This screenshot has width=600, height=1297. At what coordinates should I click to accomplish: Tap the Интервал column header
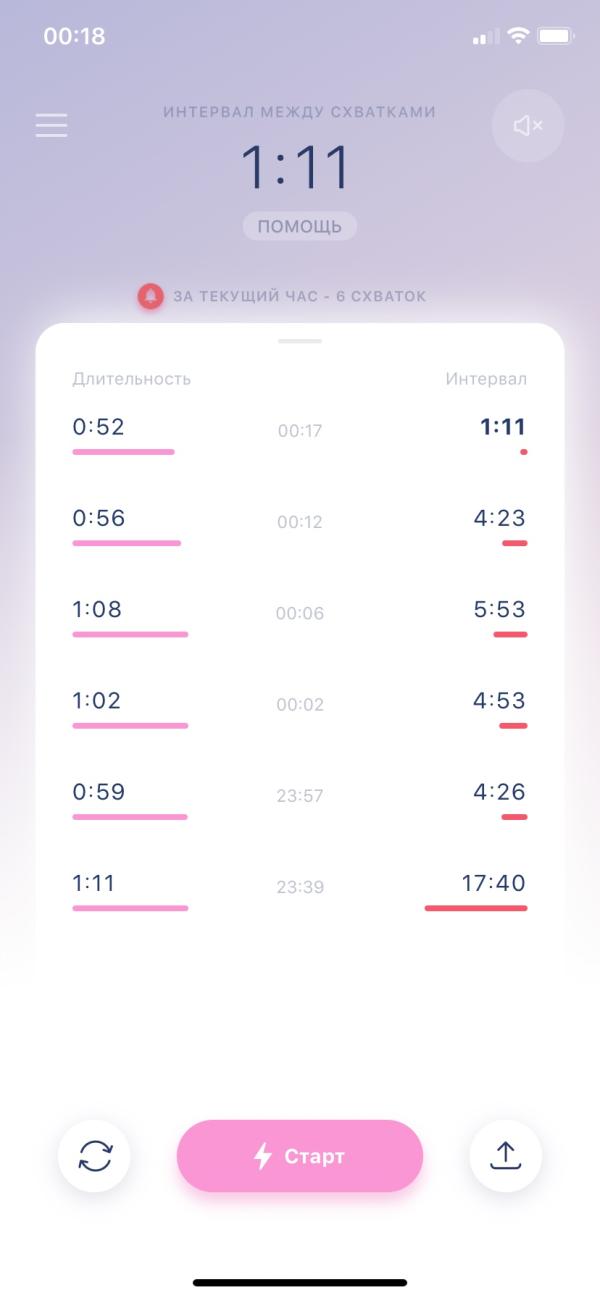[x=486, y=379]
